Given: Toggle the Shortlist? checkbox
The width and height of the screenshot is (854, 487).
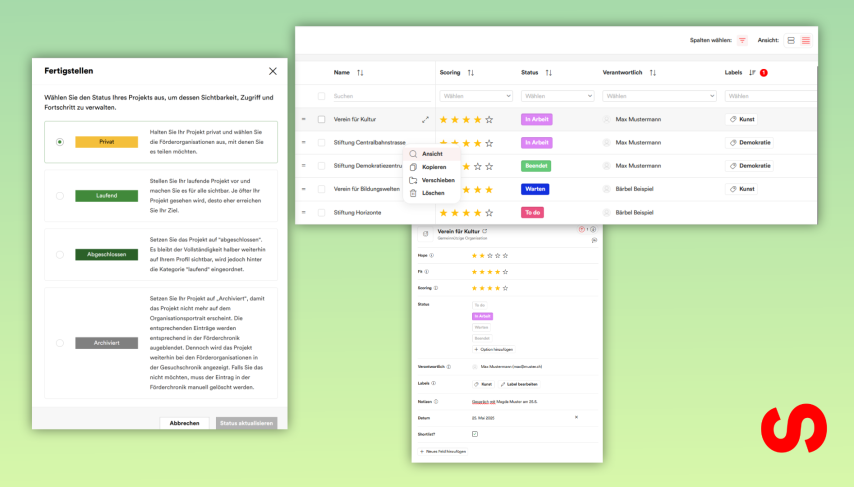Looking at the screenshot, I should point(475,434).
